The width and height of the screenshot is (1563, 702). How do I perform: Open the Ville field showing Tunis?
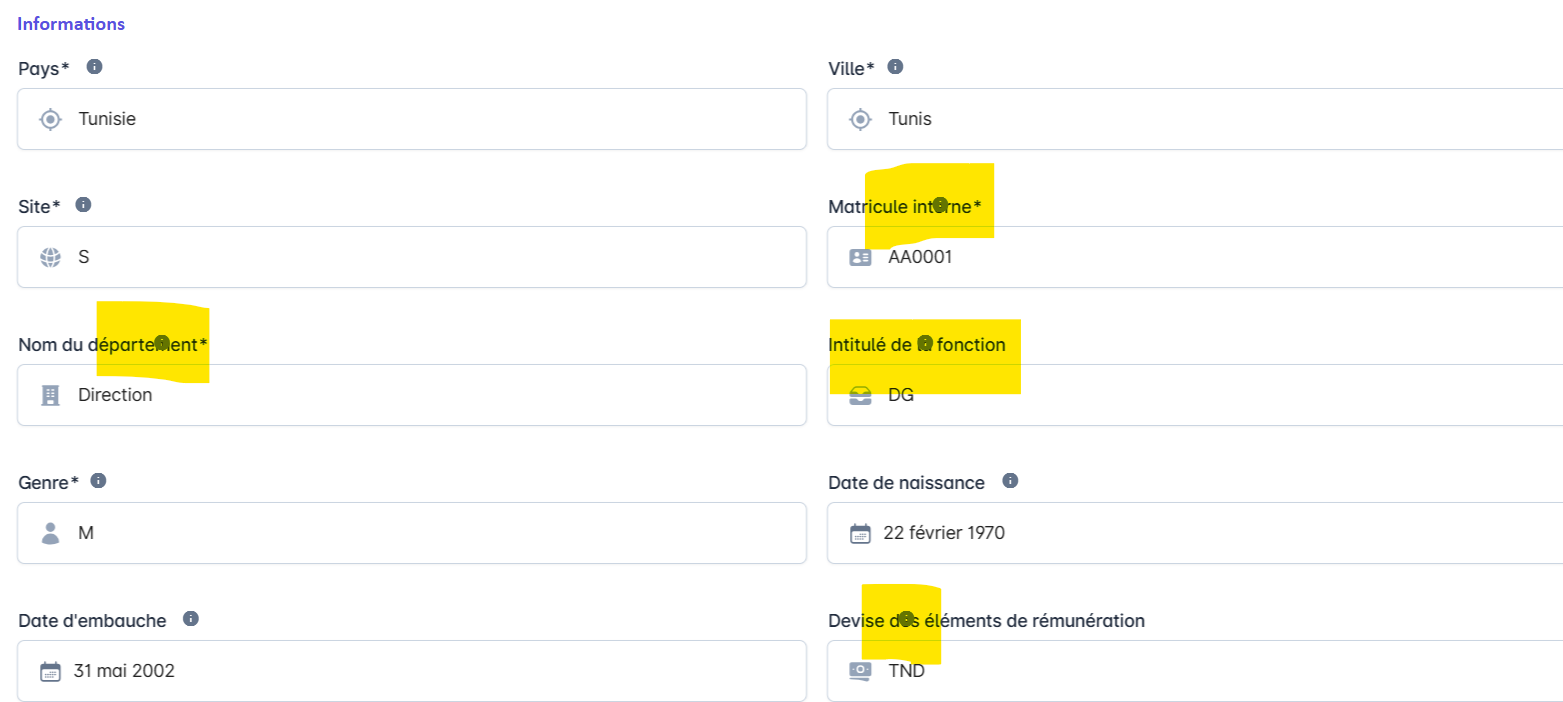pos(1195,119)
